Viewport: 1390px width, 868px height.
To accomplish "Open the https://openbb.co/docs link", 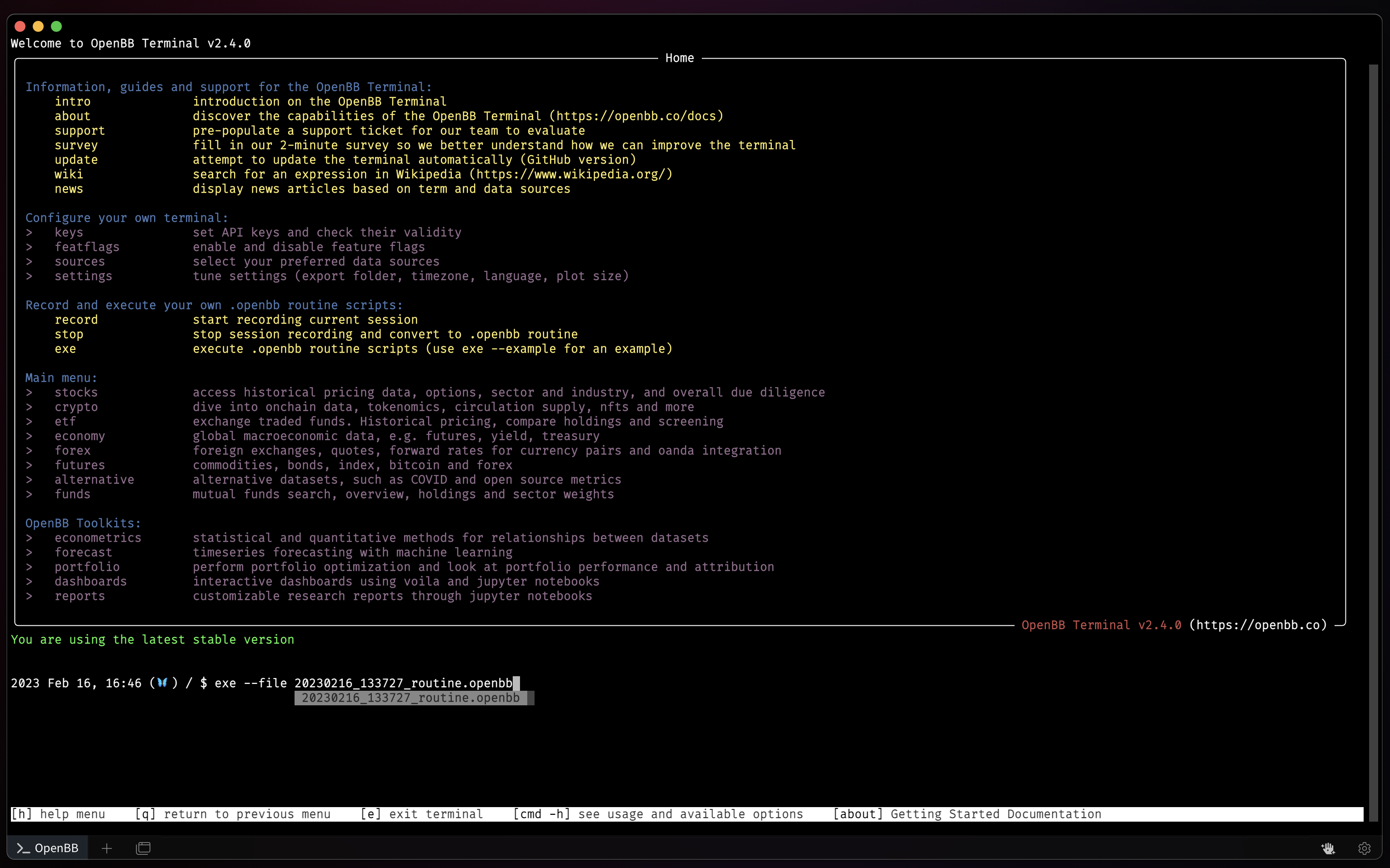I will pos(636,116).
